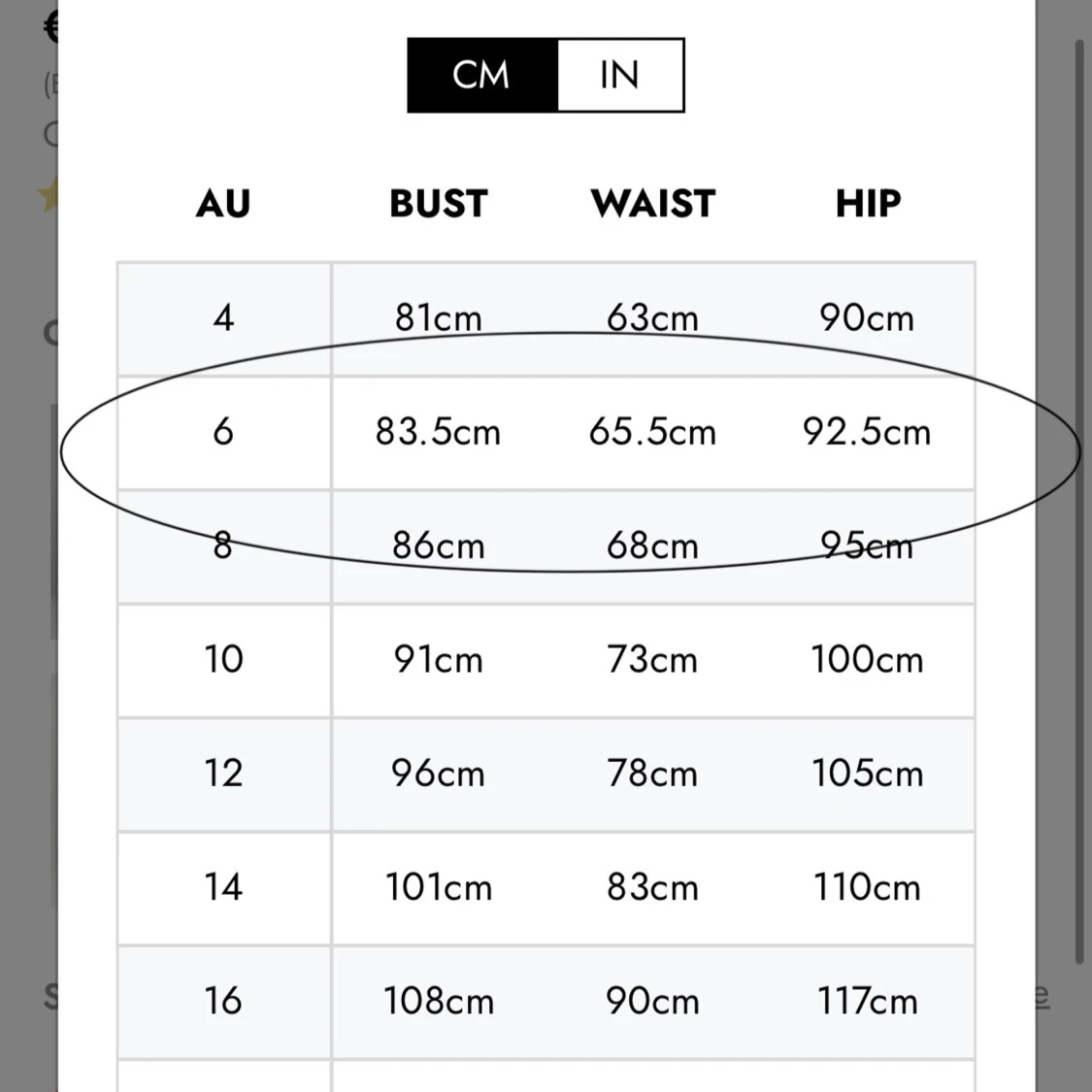Click the BUST column header
1092x1092 pixels.
tap(439, 204)
